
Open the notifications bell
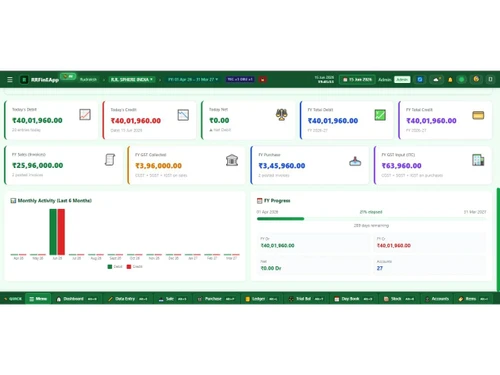(x=450, y=80)
